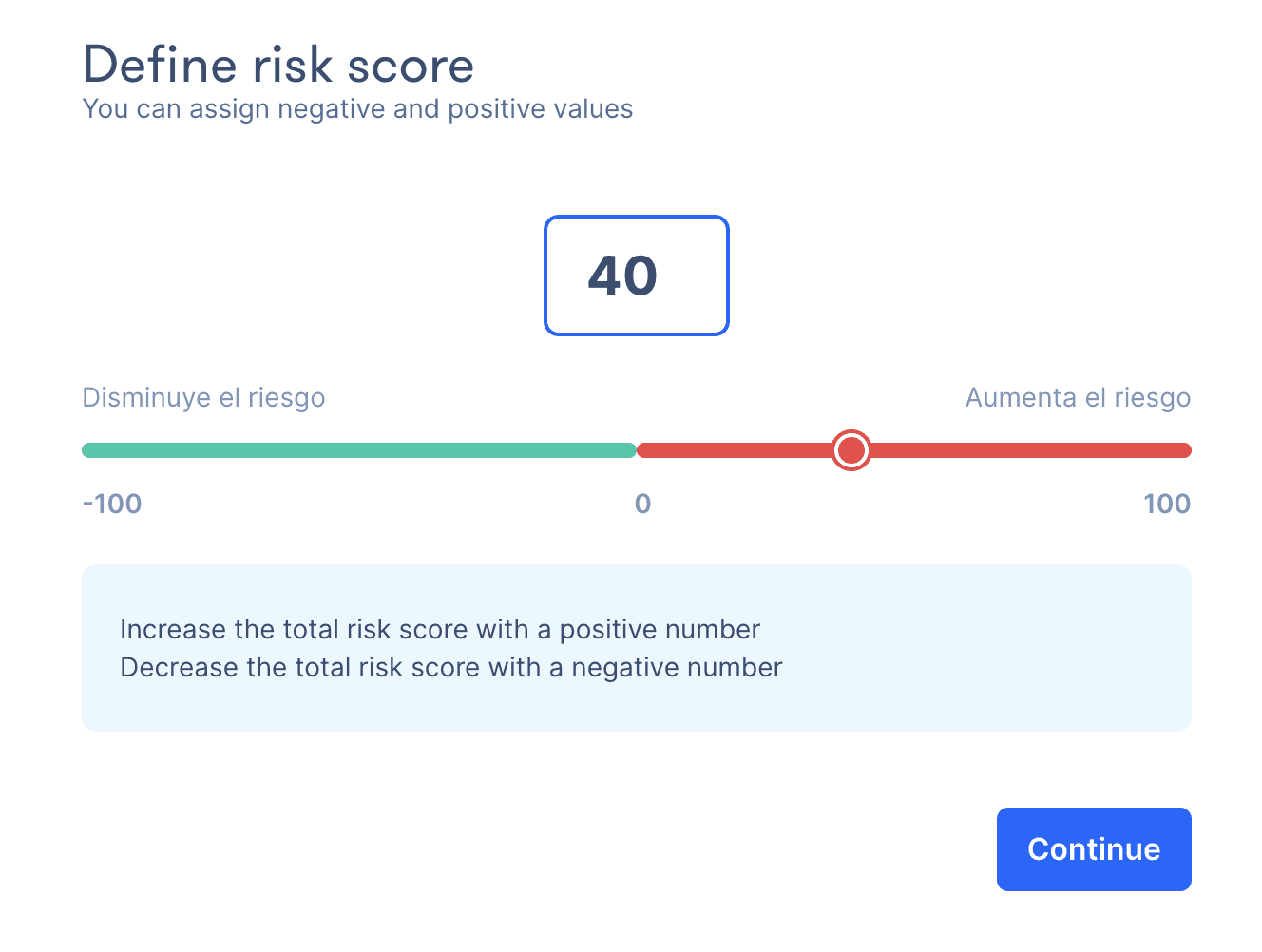Click the red portion of the slider track
Screen dimensions: 1262x952
click(x=998, y=449)
